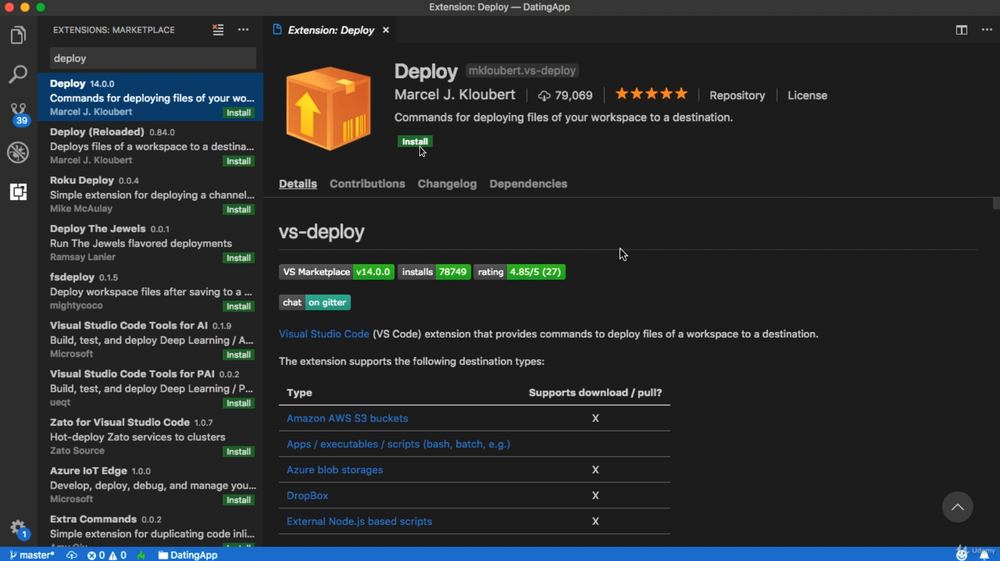Open notifications bell in status bar
Viewport: 1000px width, 561px height.
point(984,555)
